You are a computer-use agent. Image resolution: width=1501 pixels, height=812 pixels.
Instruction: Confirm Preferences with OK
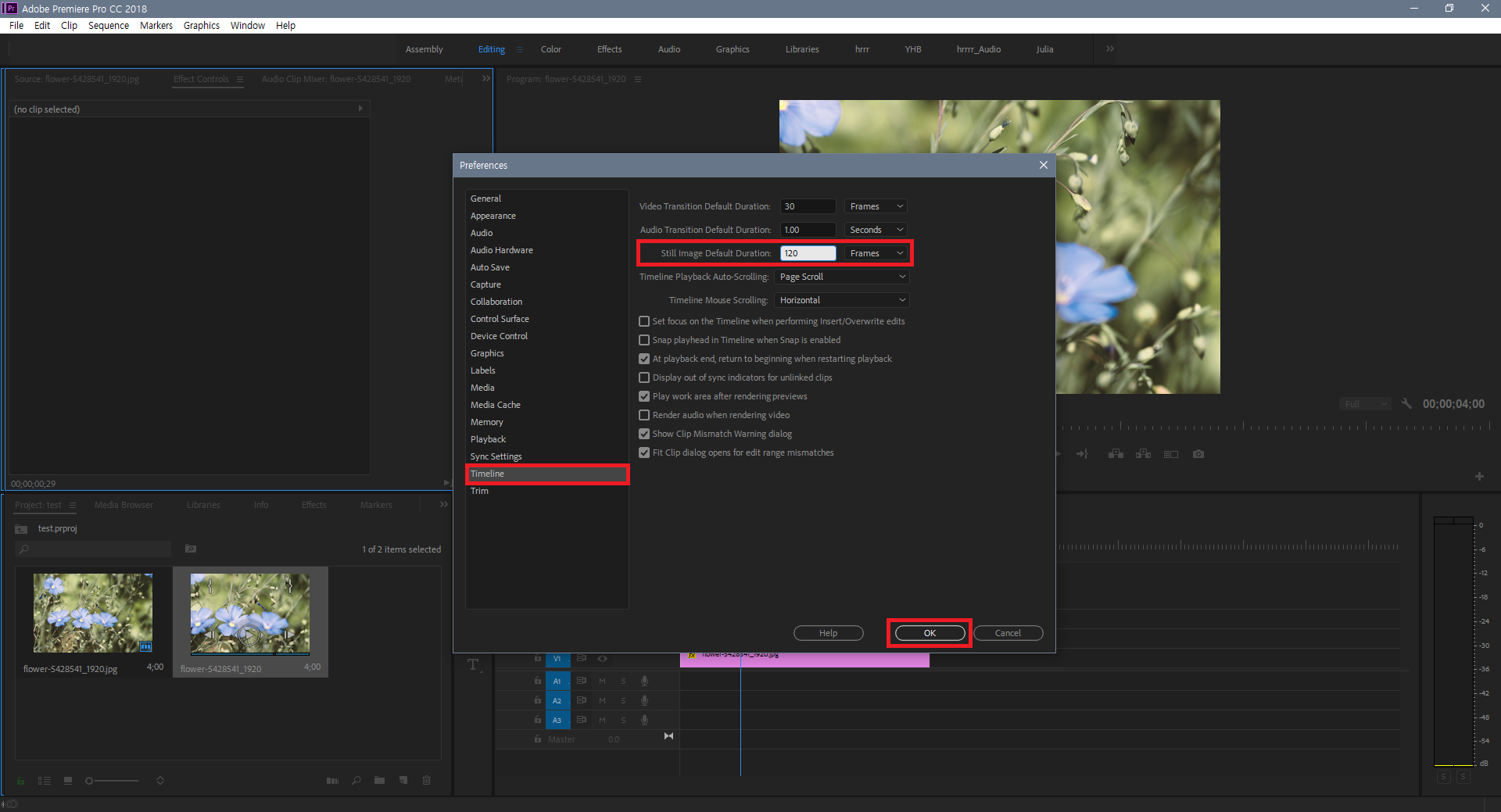pos(930,633)
